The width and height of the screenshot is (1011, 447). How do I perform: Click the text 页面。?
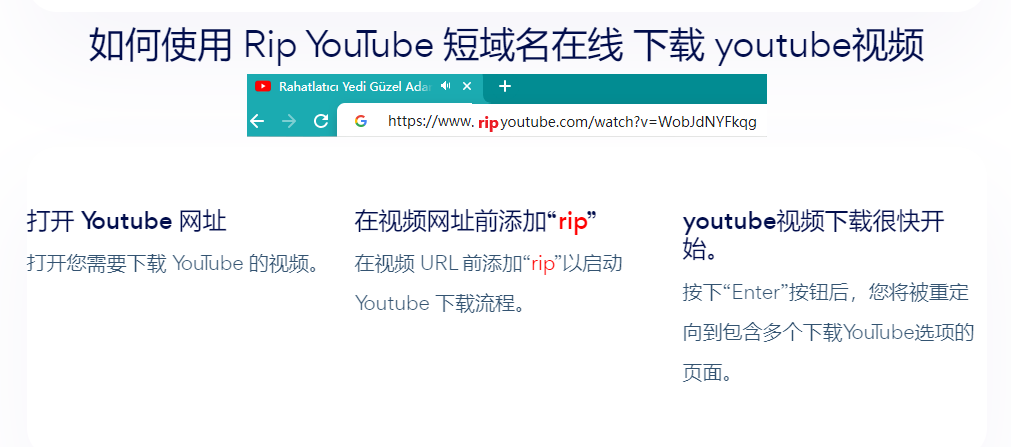tap(707, 373)
